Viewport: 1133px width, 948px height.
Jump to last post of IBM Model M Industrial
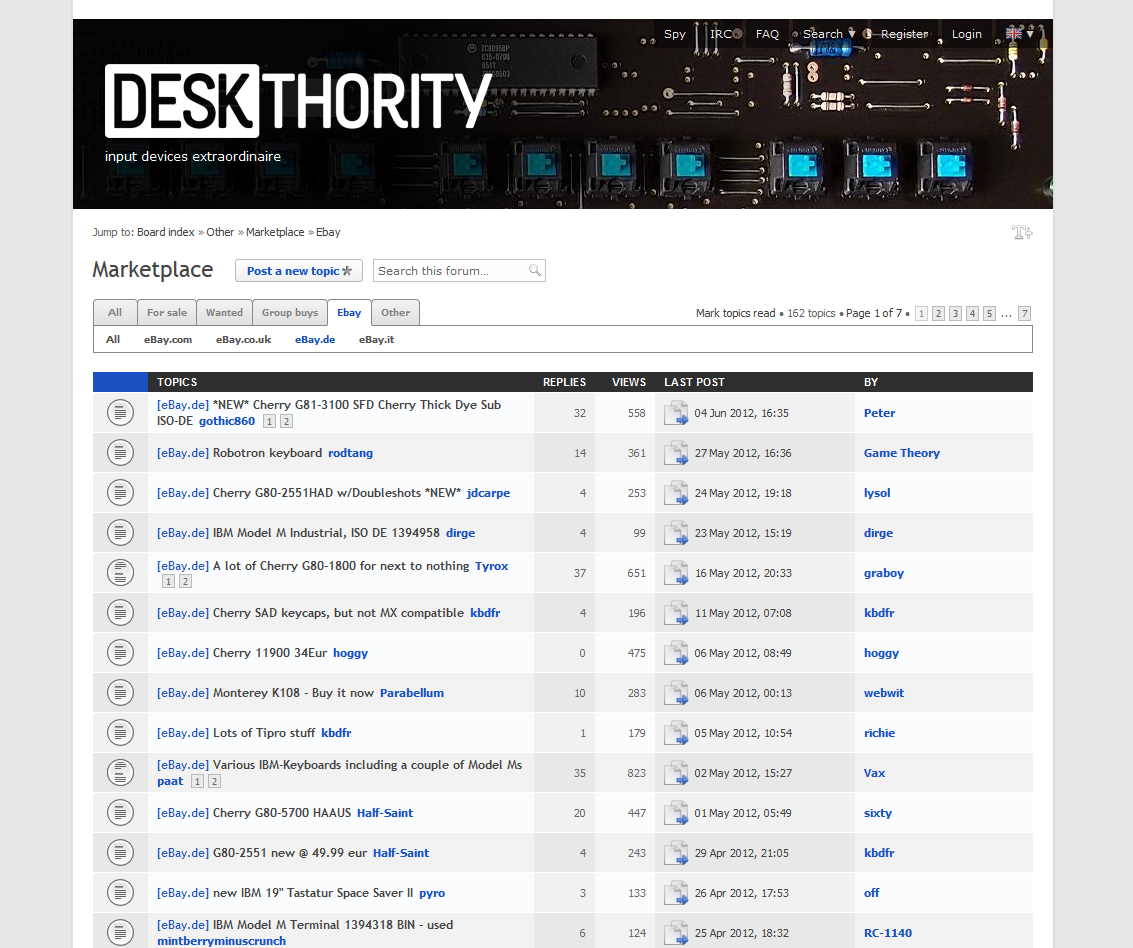[676, 533]
